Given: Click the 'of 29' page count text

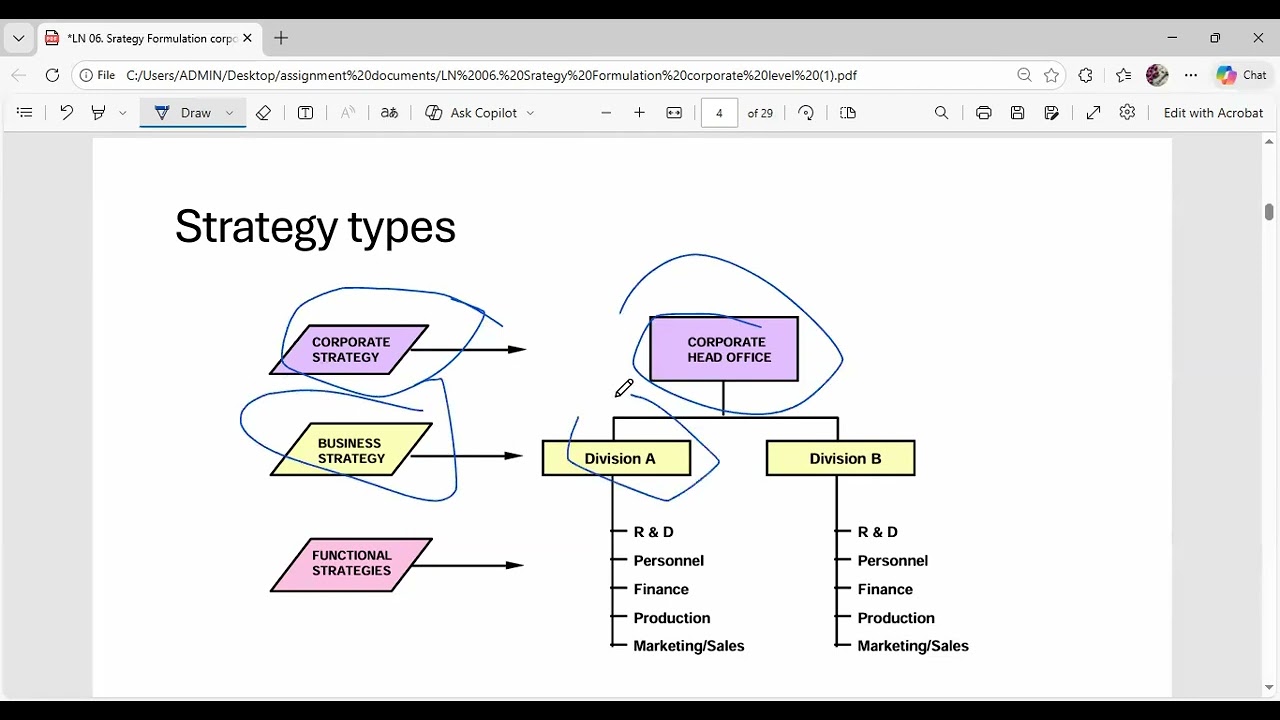Looking at the screenshot, I should click(x=760, y=113).
